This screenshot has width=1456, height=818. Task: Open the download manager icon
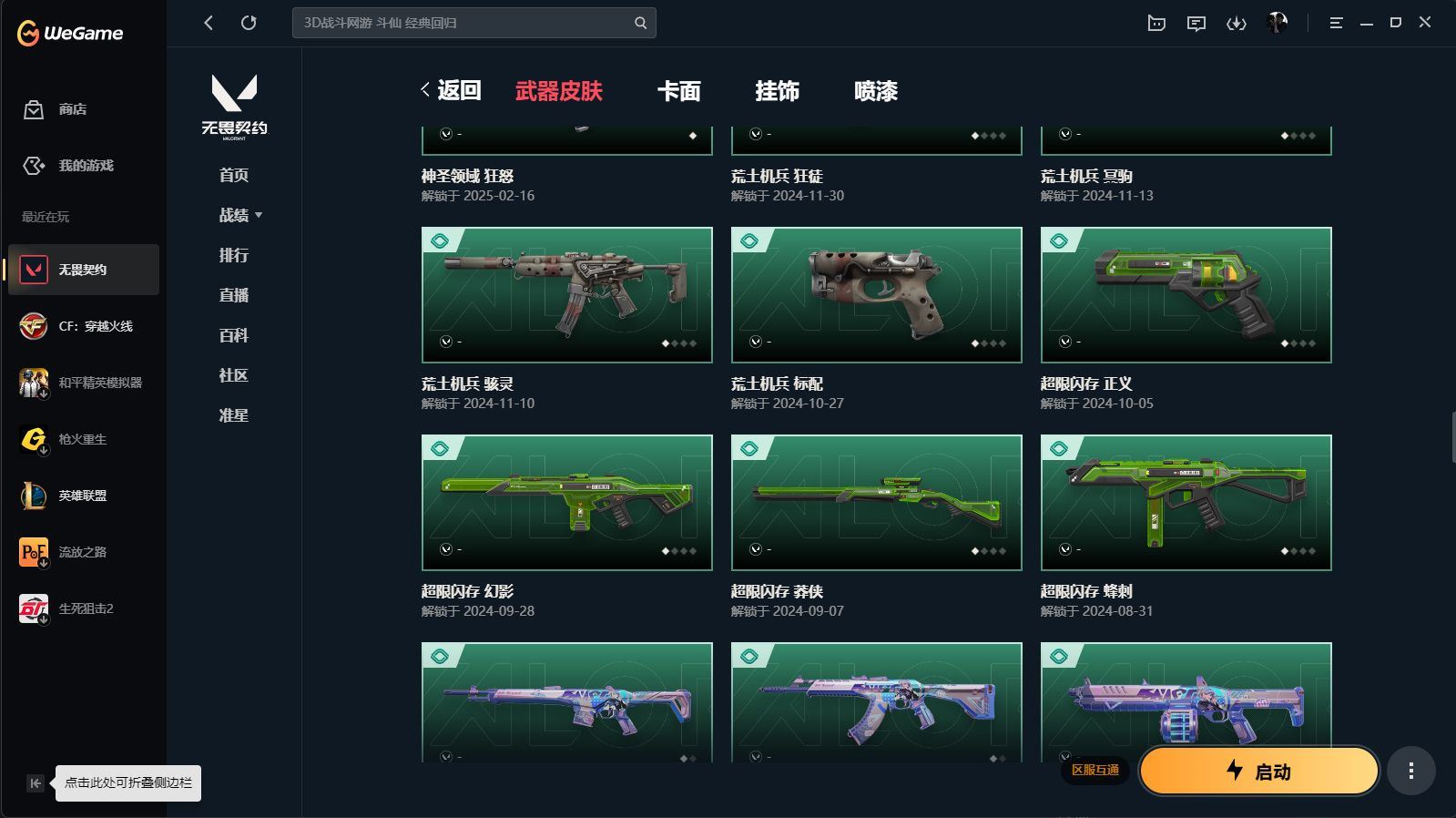[x=1236, y=24]
